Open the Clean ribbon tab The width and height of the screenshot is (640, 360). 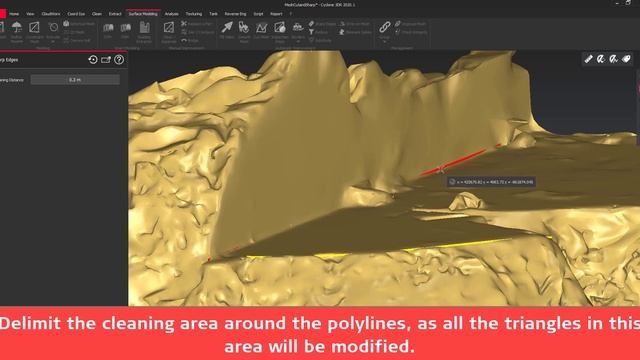[x=97, y=14]
